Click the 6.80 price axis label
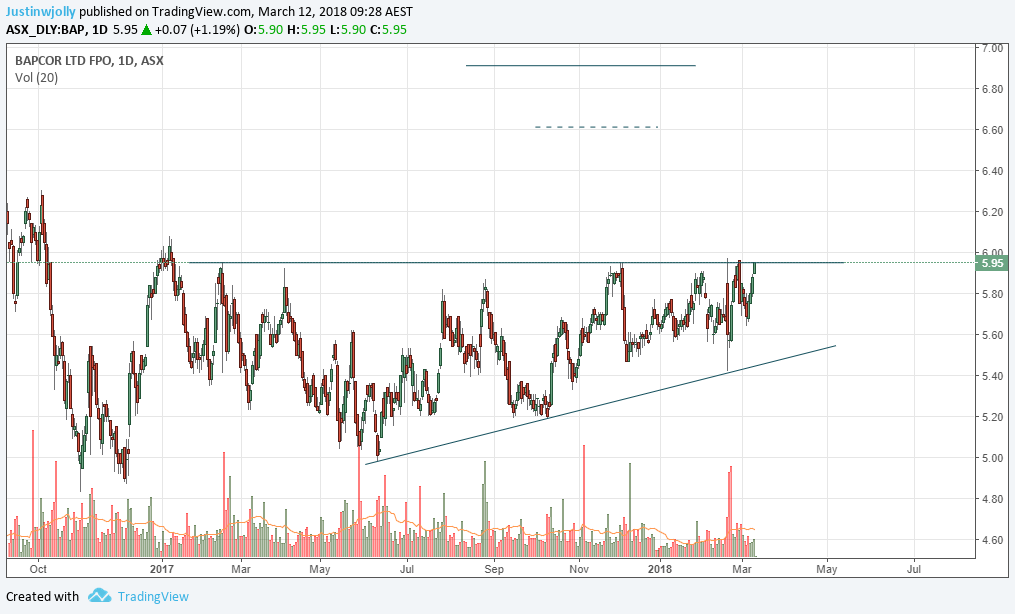Screen dimensions: 1015x614 tap(992, 89)
